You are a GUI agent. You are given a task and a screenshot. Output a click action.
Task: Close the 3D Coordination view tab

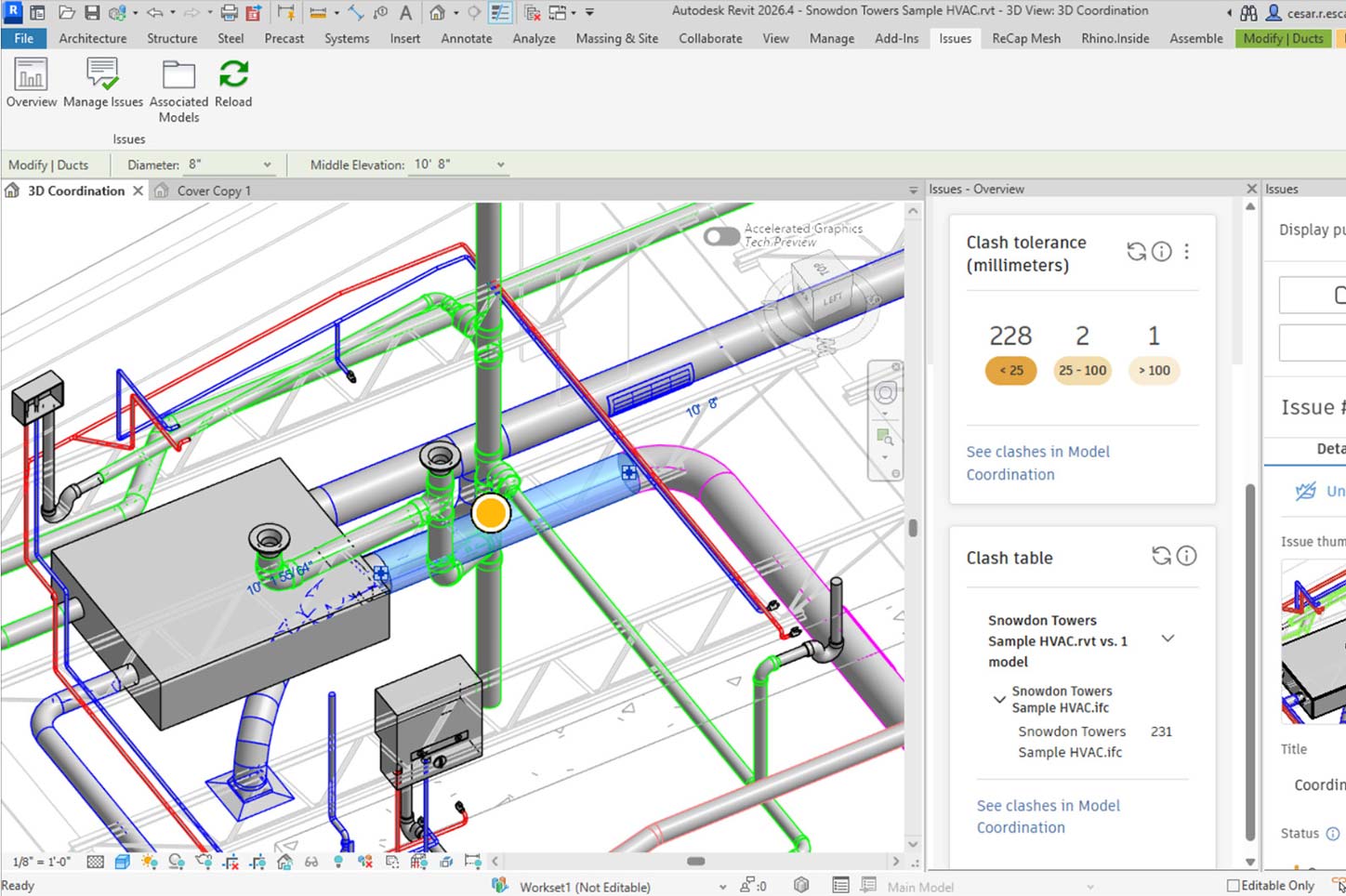[138, 191]
